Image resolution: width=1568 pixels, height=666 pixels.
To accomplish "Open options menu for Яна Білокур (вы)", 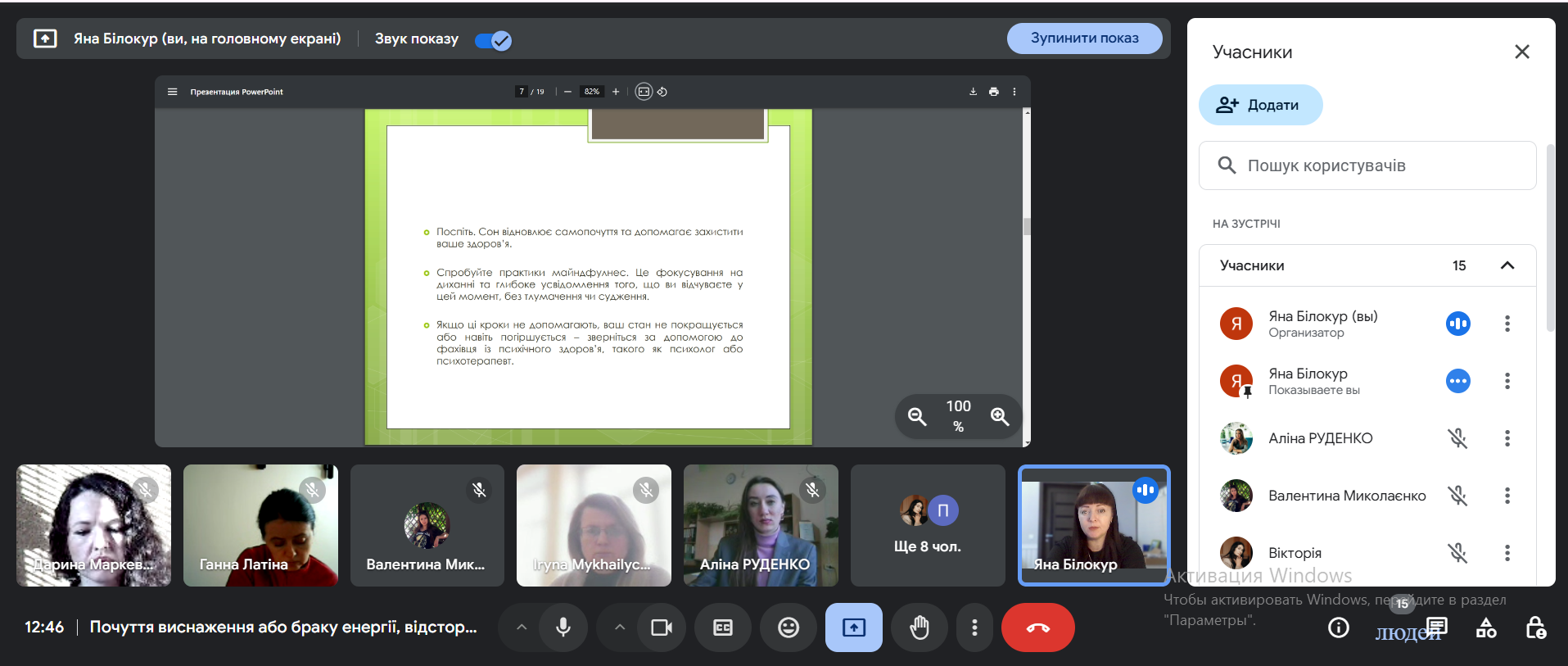I will 1507,324.
